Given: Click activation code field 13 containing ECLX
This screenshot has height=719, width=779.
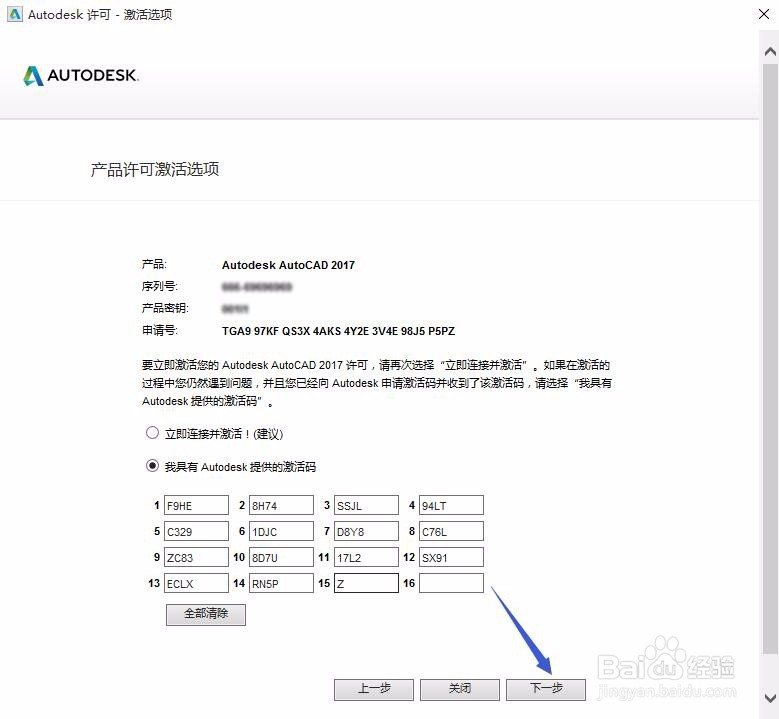Looking at the screenshot, I should pos(196,583).
